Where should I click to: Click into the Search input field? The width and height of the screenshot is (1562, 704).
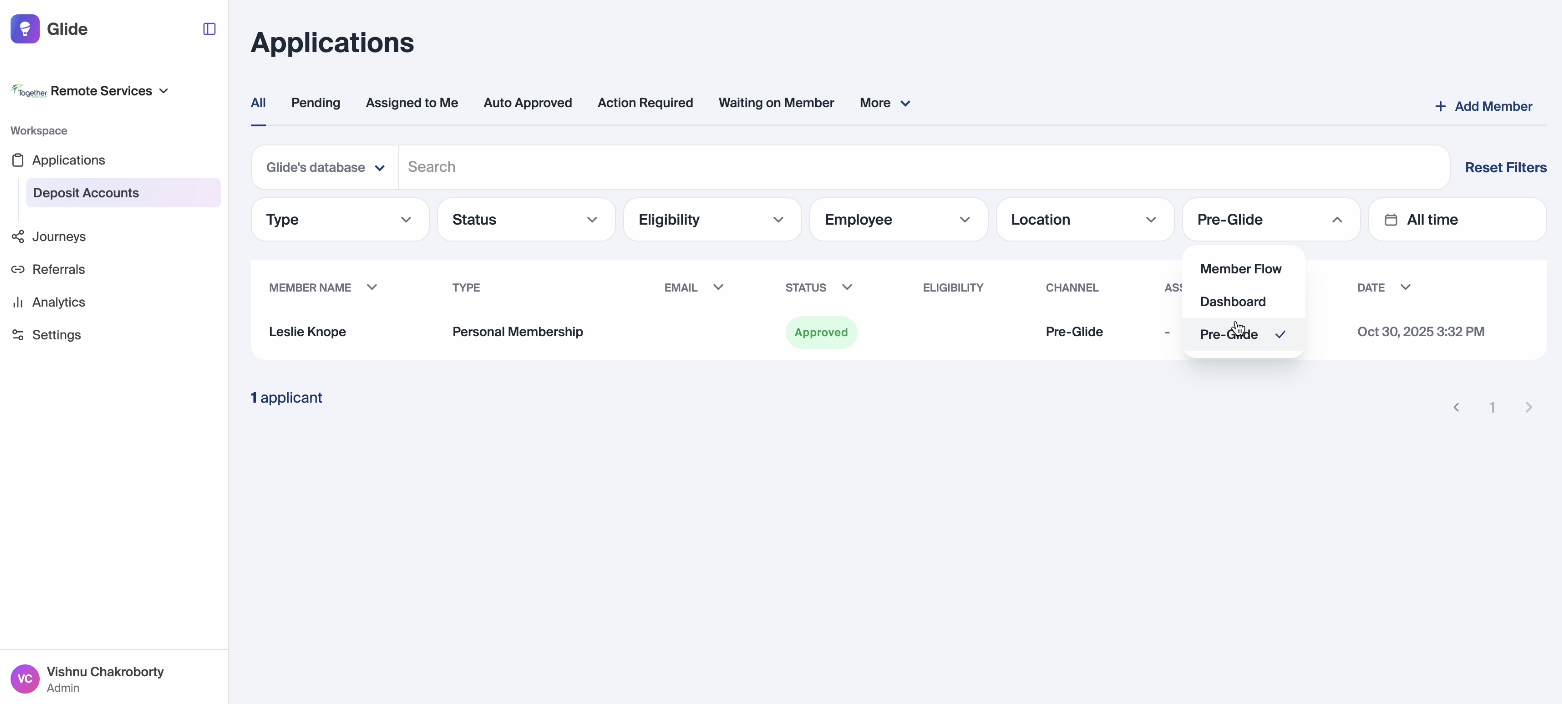click(x=920, y=168)
